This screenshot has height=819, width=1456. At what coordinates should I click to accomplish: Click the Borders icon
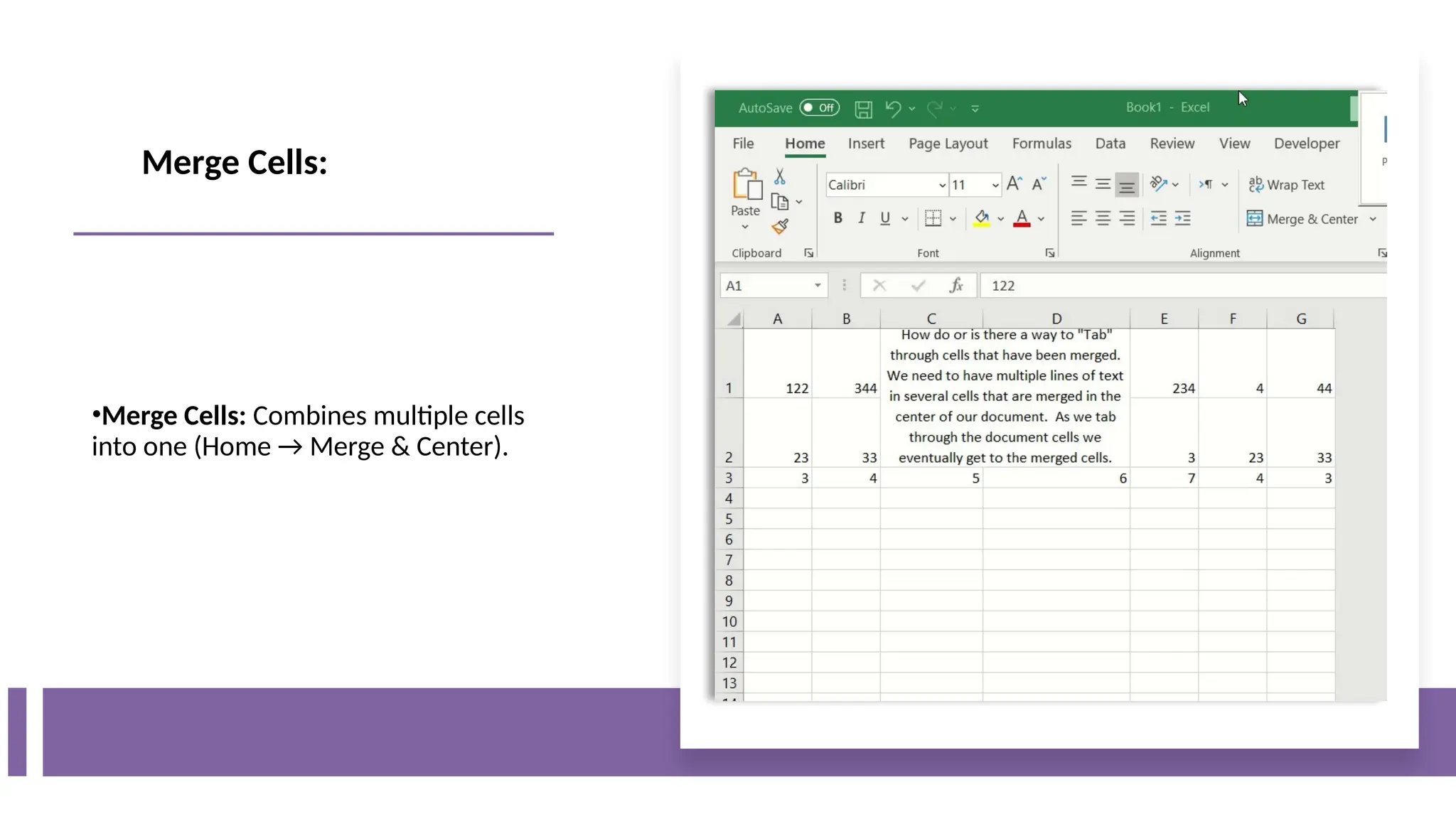pos(933,218)
